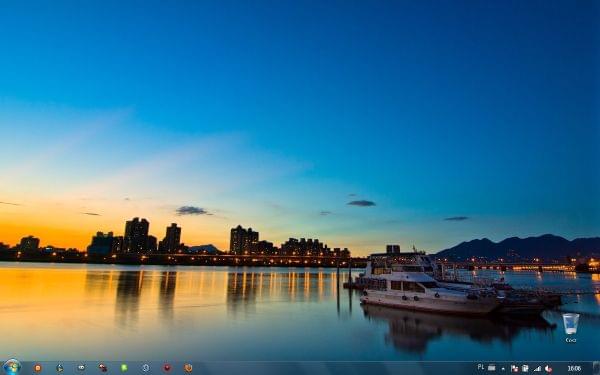Launch the Firefox taskbar icon

[x=188, y=368]
